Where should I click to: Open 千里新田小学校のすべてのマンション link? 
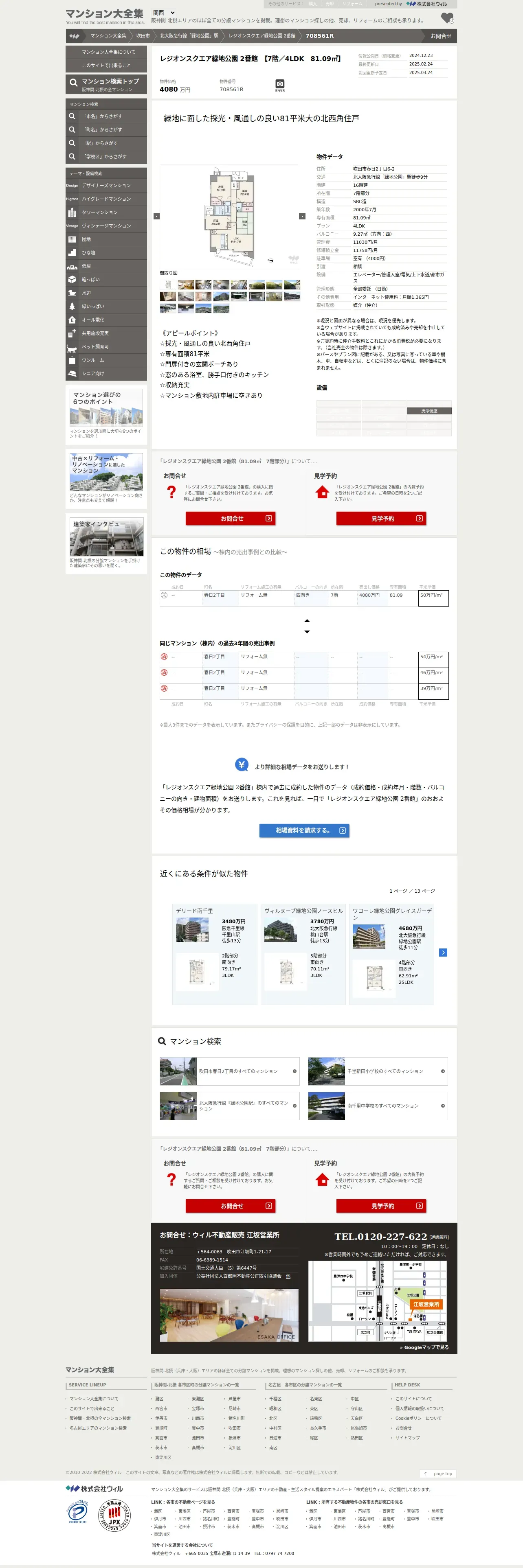[x=378, y=1071]
